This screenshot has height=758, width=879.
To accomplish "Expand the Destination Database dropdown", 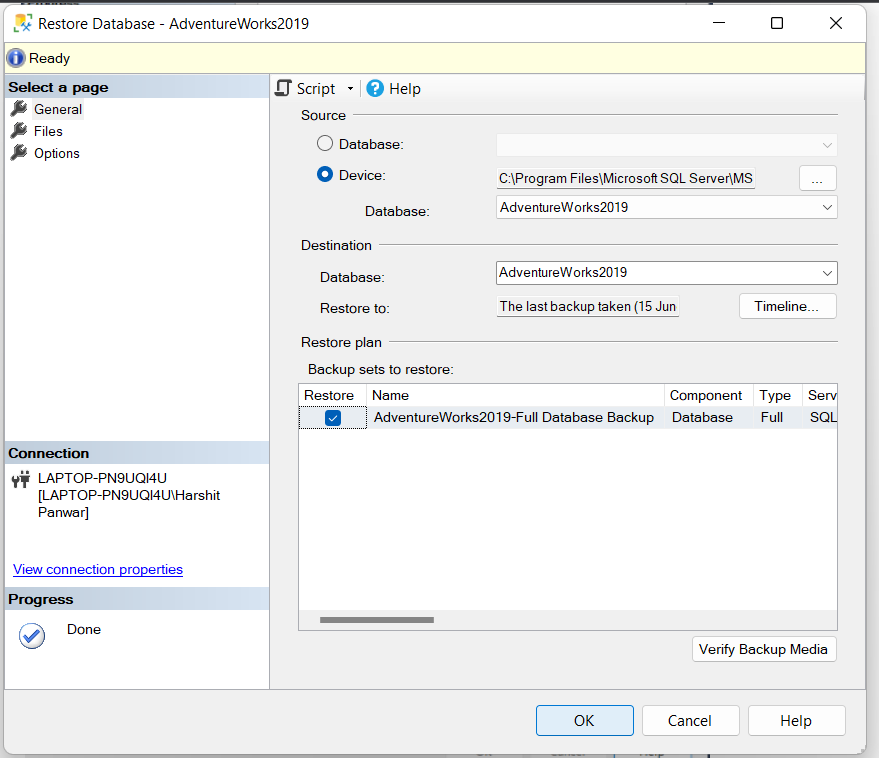I will [x=827, y=272].
